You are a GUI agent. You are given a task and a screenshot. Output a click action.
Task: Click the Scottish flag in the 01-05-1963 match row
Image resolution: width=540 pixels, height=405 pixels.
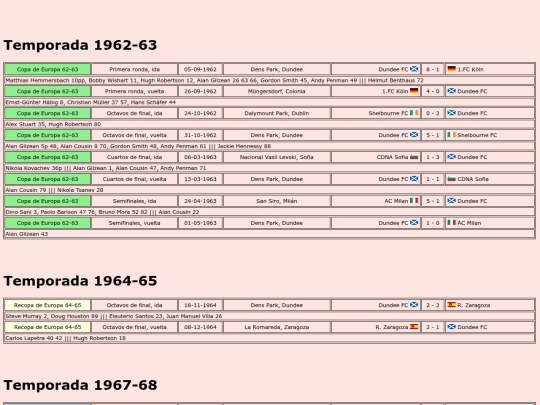(x=414, y=223)
